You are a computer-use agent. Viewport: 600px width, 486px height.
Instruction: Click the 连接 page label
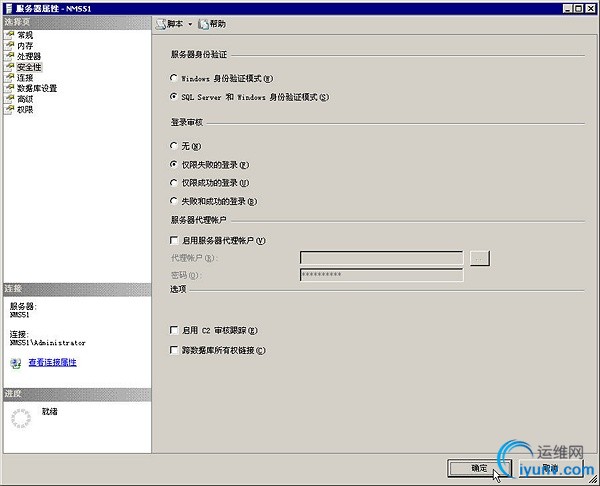click(25, 78)
